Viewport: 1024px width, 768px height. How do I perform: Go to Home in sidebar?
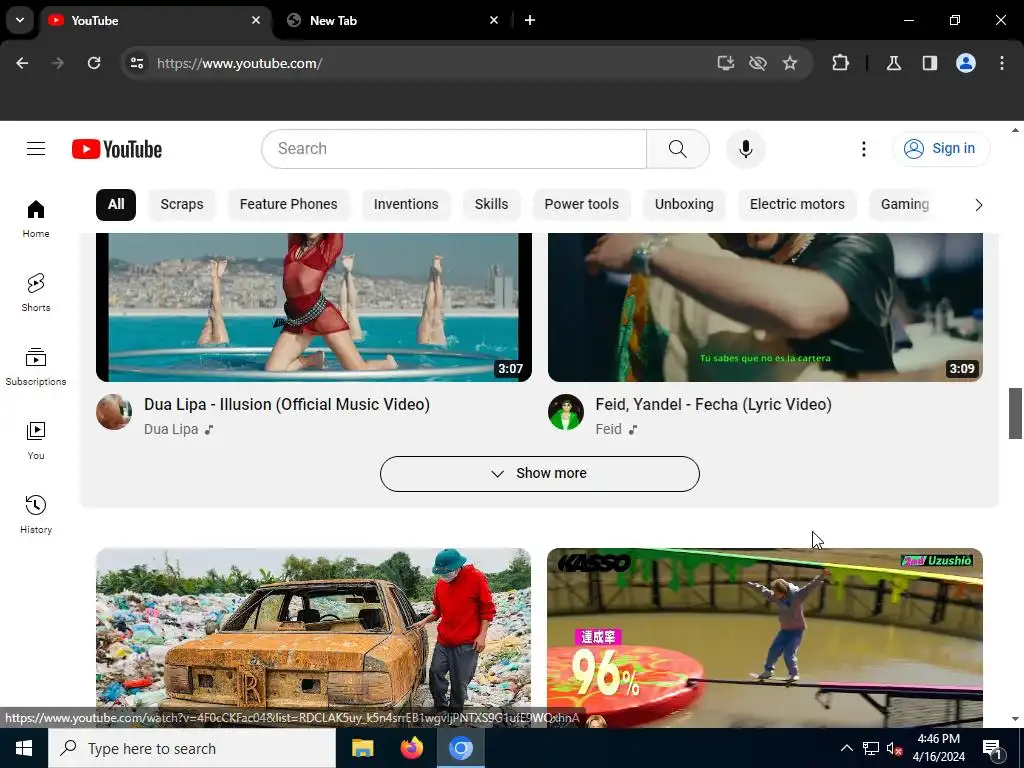36,219
